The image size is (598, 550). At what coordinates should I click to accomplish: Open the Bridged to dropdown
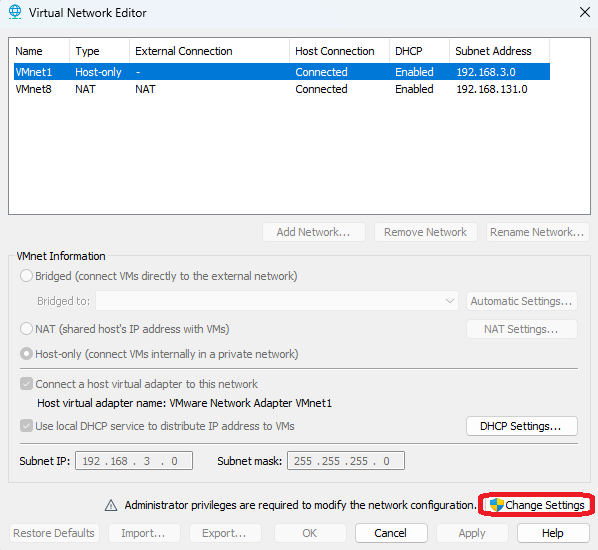coord(276,301)
